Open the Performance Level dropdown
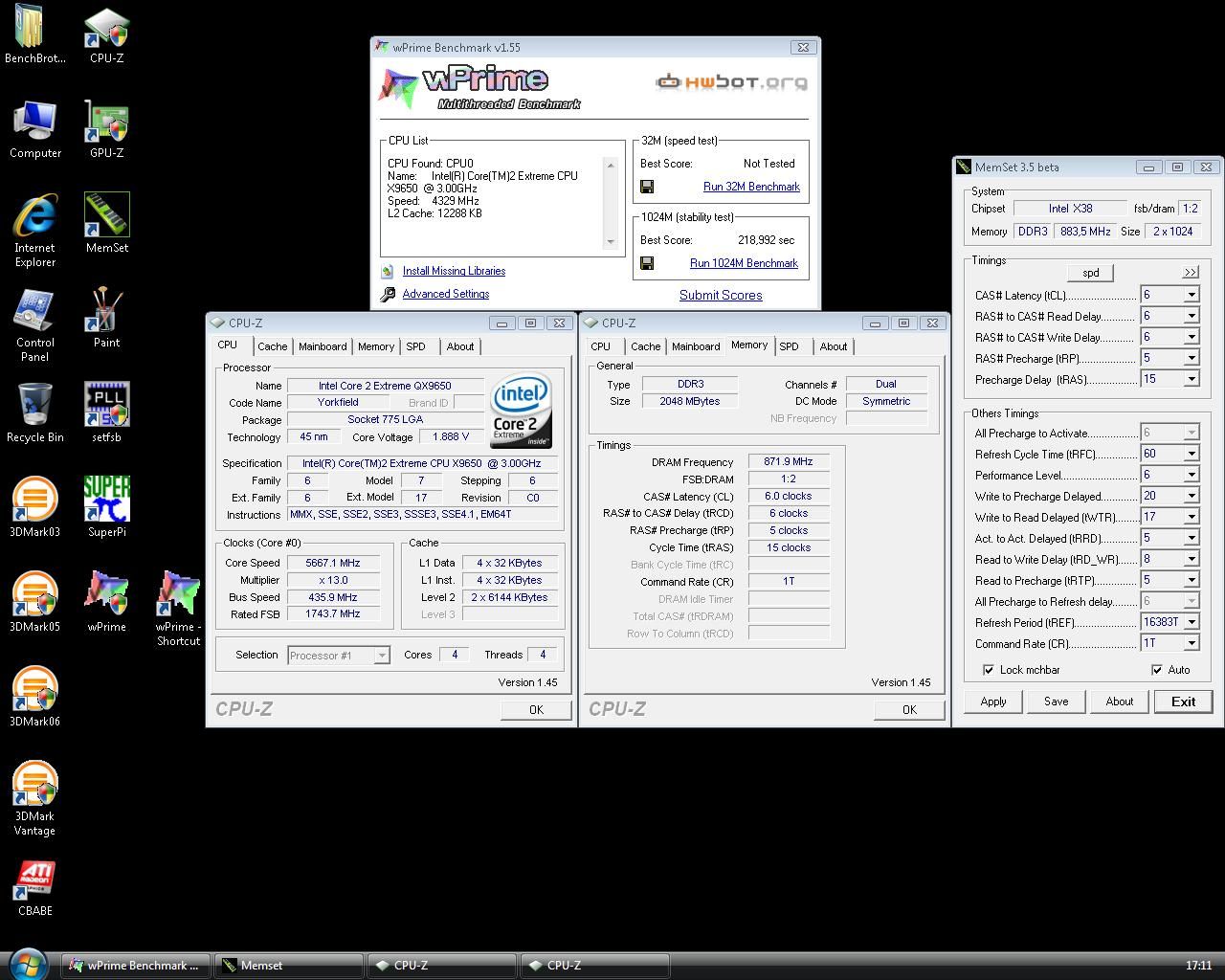 point(1192,475)
